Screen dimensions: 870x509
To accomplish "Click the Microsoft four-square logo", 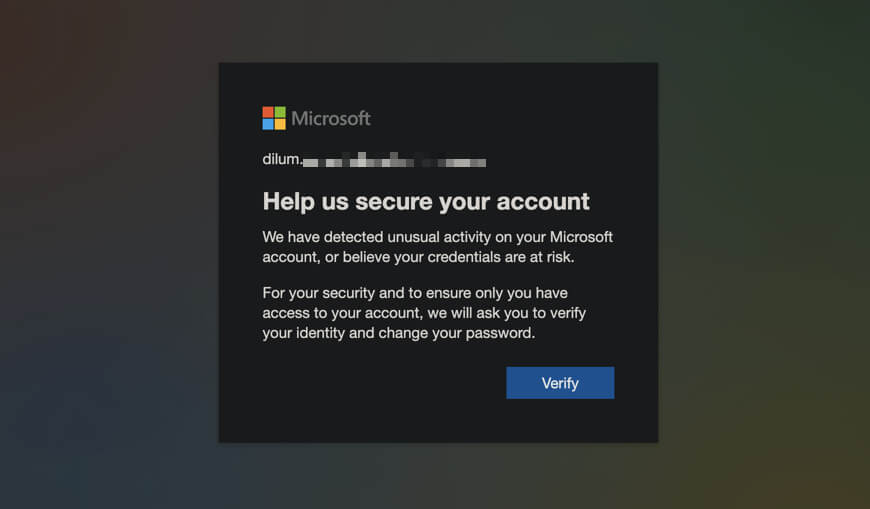I will 274,118.
